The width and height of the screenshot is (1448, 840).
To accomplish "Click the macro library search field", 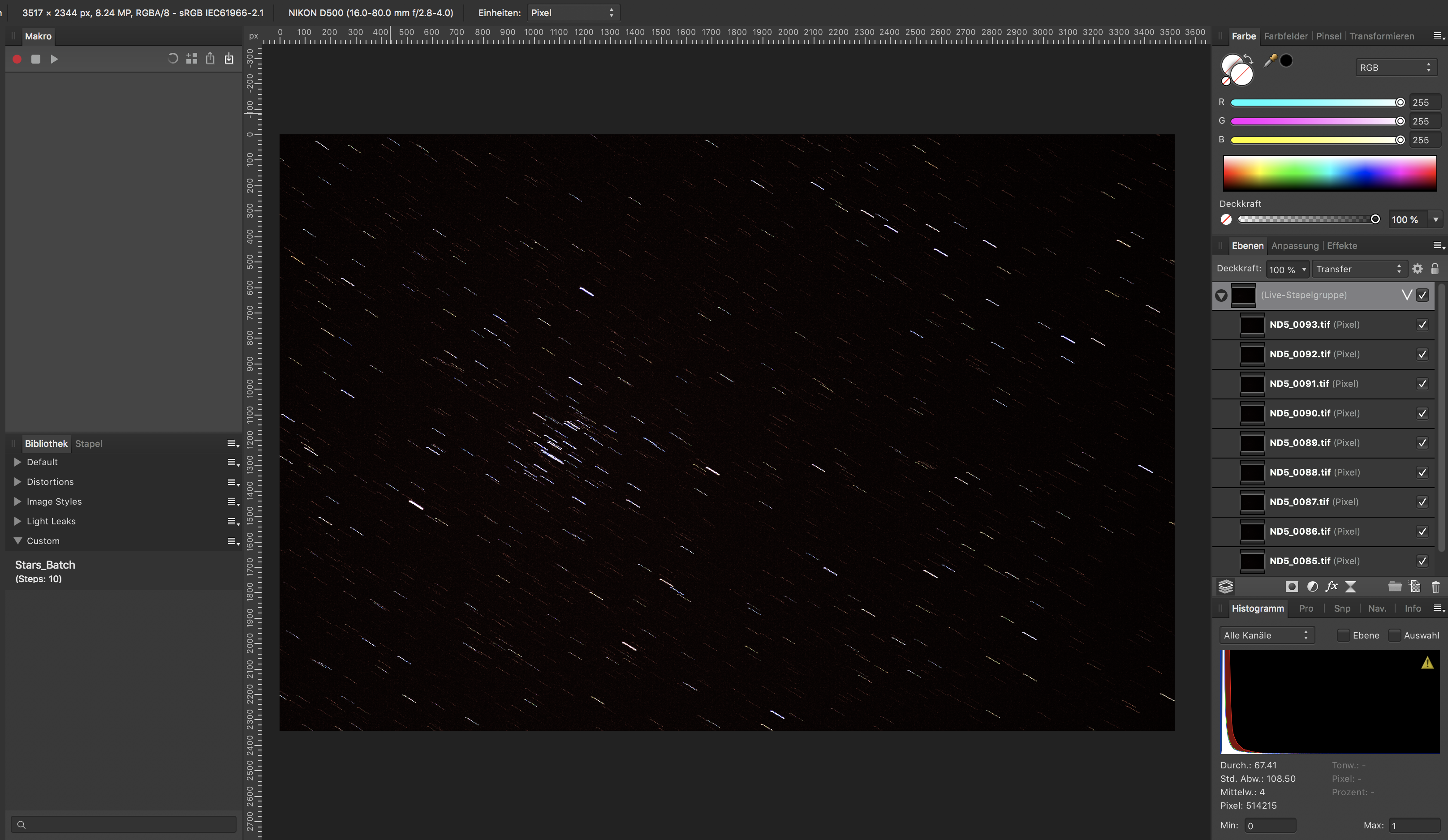I will (124, 824).
